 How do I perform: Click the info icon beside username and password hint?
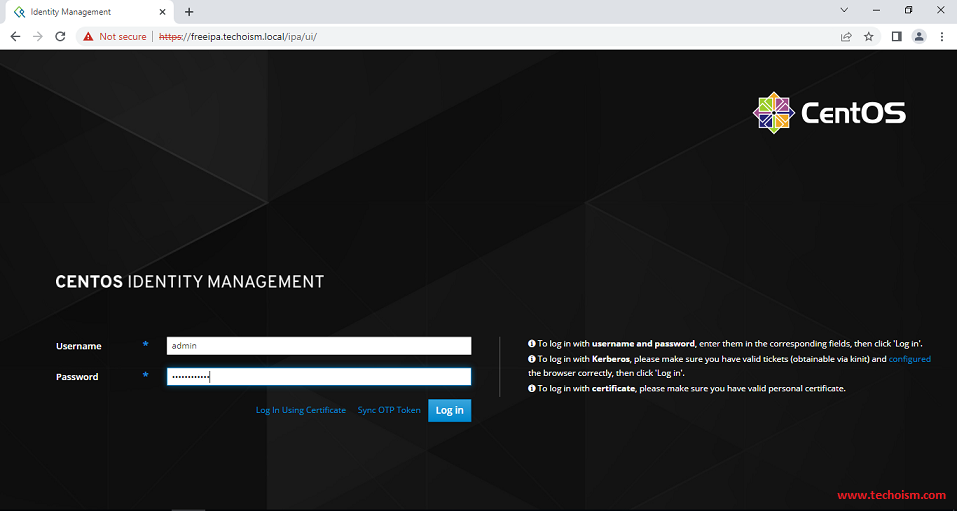pos(532,344)
